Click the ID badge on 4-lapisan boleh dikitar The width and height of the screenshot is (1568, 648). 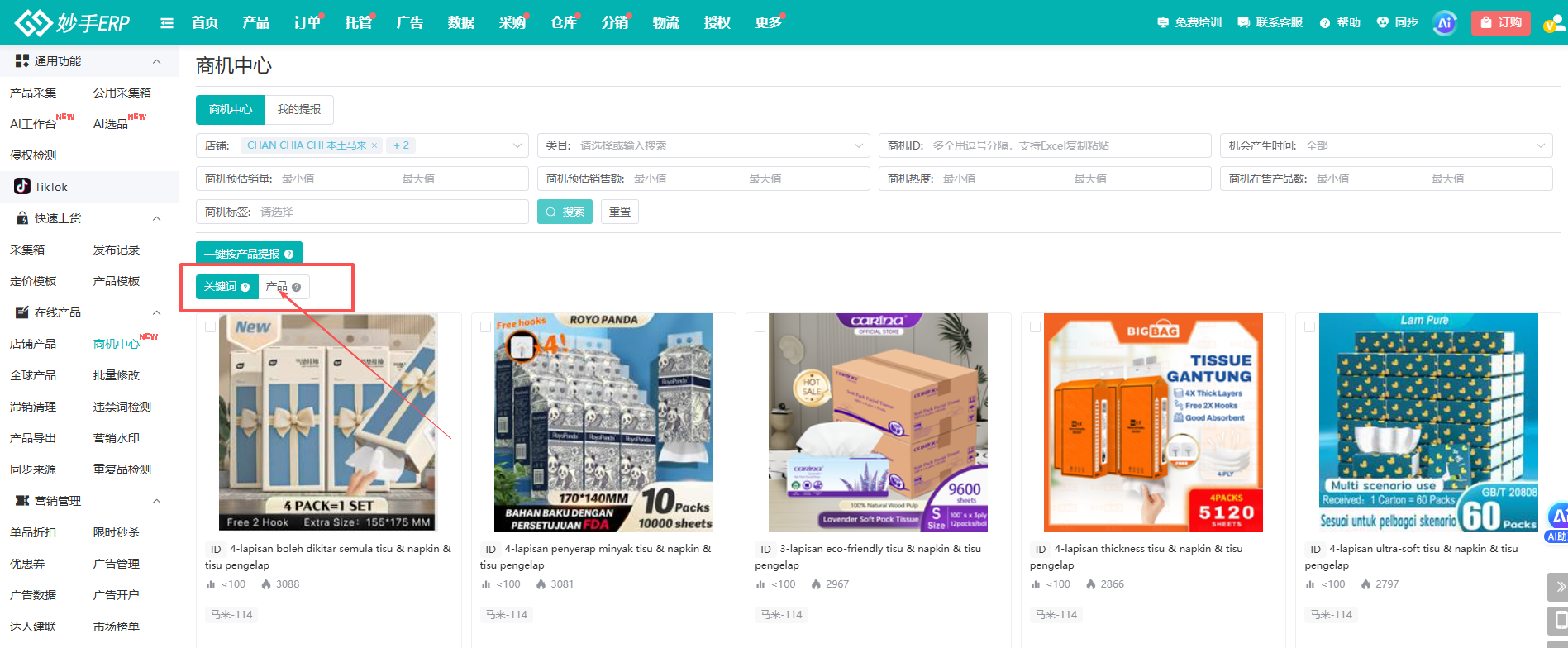(x=216, y=549)
